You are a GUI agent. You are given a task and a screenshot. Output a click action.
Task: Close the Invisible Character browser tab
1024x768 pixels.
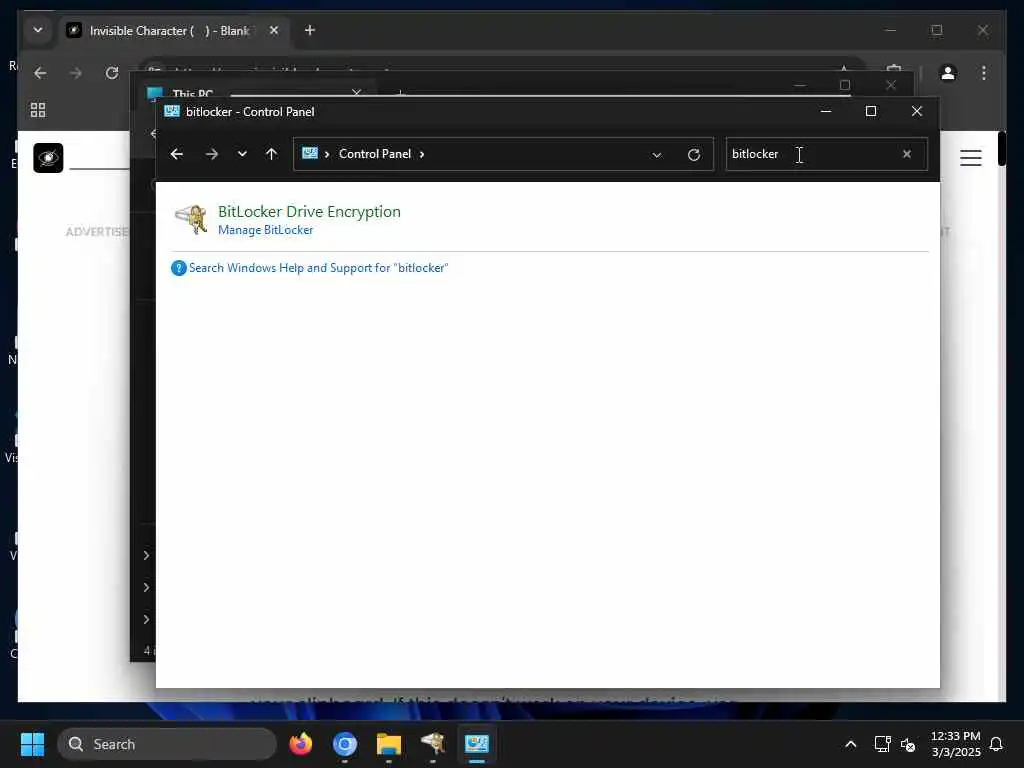tap(274, 30)
